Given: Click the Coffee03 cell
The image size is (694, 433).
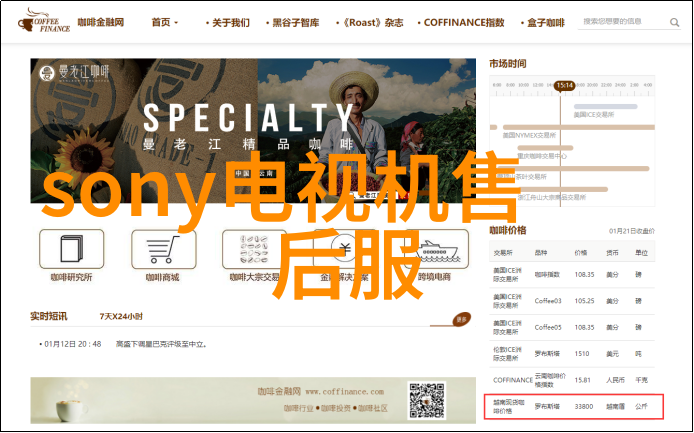Looking at the screenshot, I should point(548,301).
